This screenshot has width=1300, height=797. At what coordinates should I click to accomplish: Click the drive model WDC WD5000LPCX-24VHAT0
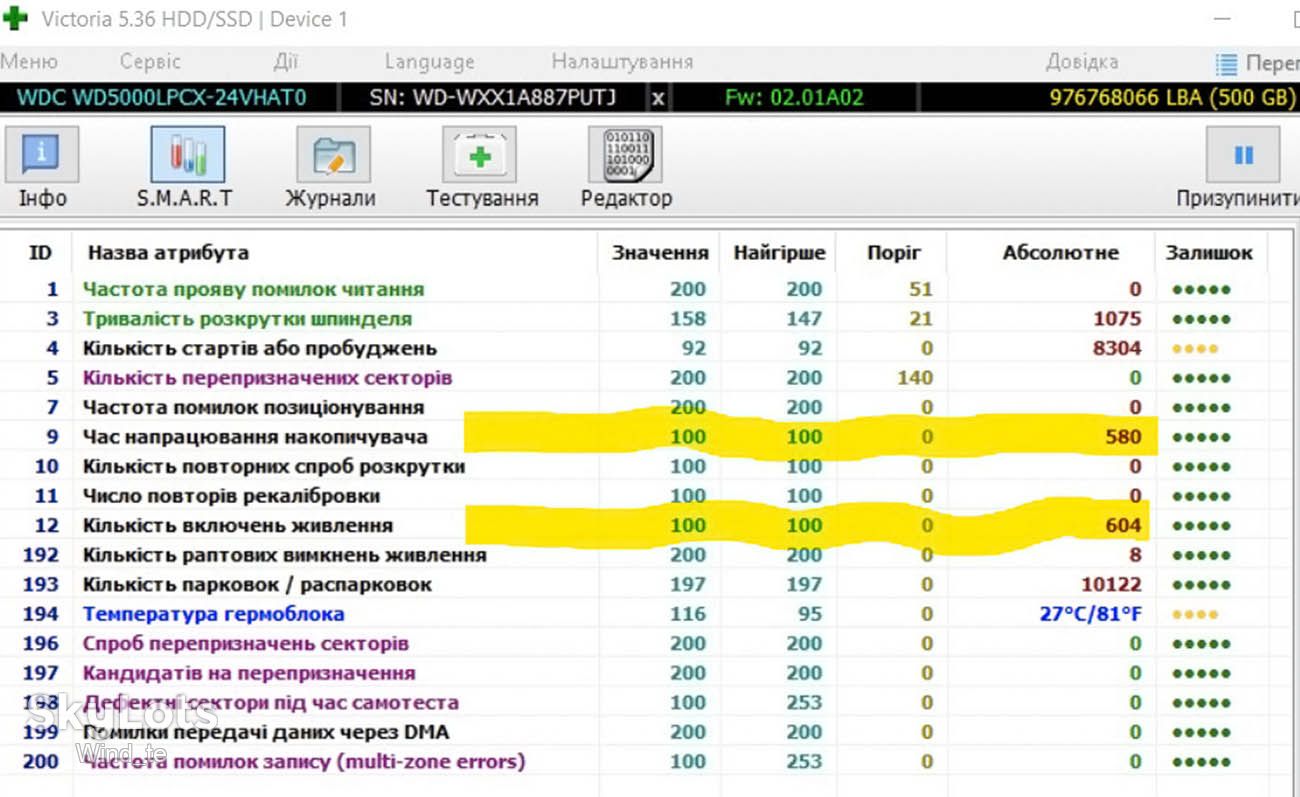162,98
